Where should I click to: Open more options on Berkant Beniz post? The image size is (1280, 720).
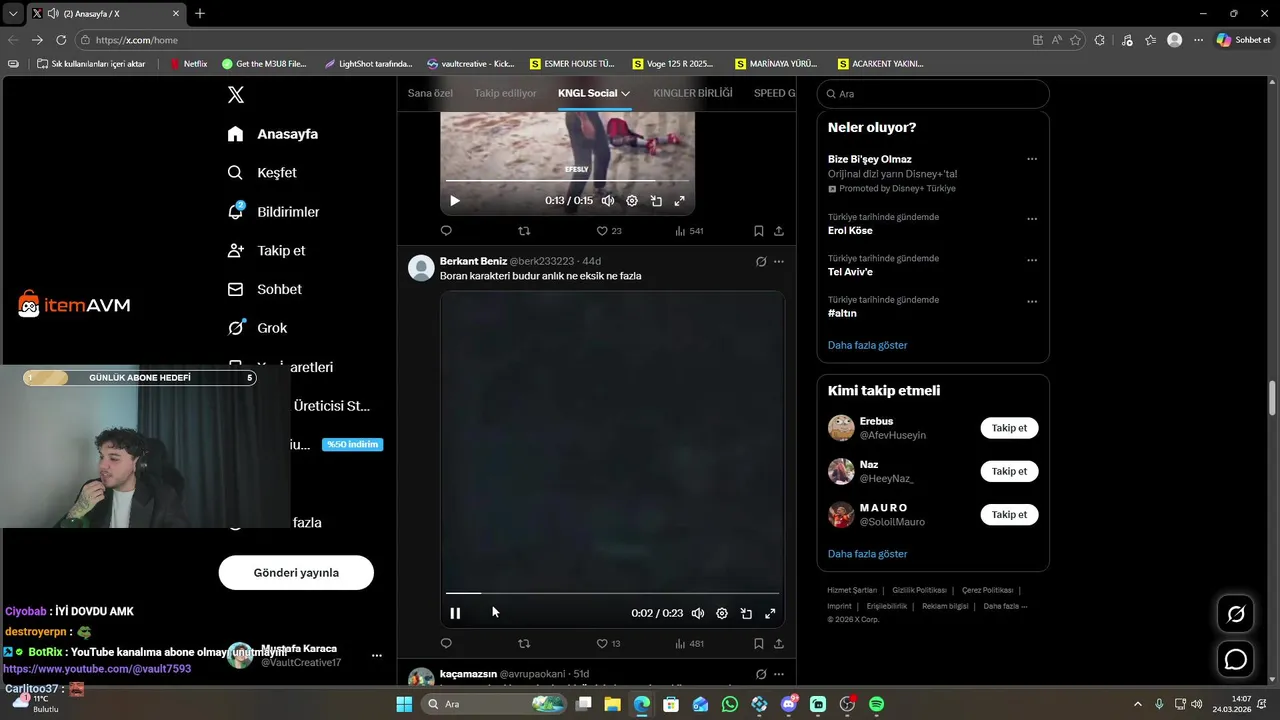(x=779, y=262)
